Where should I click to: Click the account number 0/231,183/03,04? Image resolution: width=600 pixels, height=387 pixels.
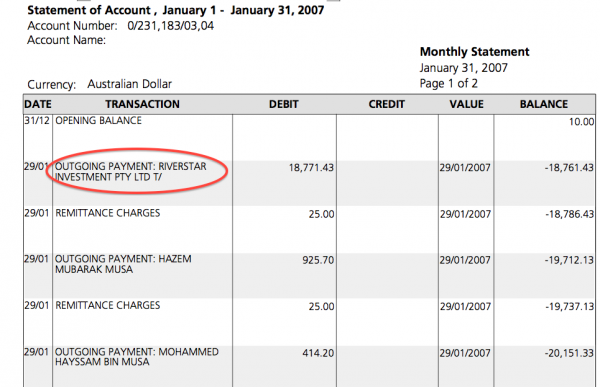coord(171,26)
